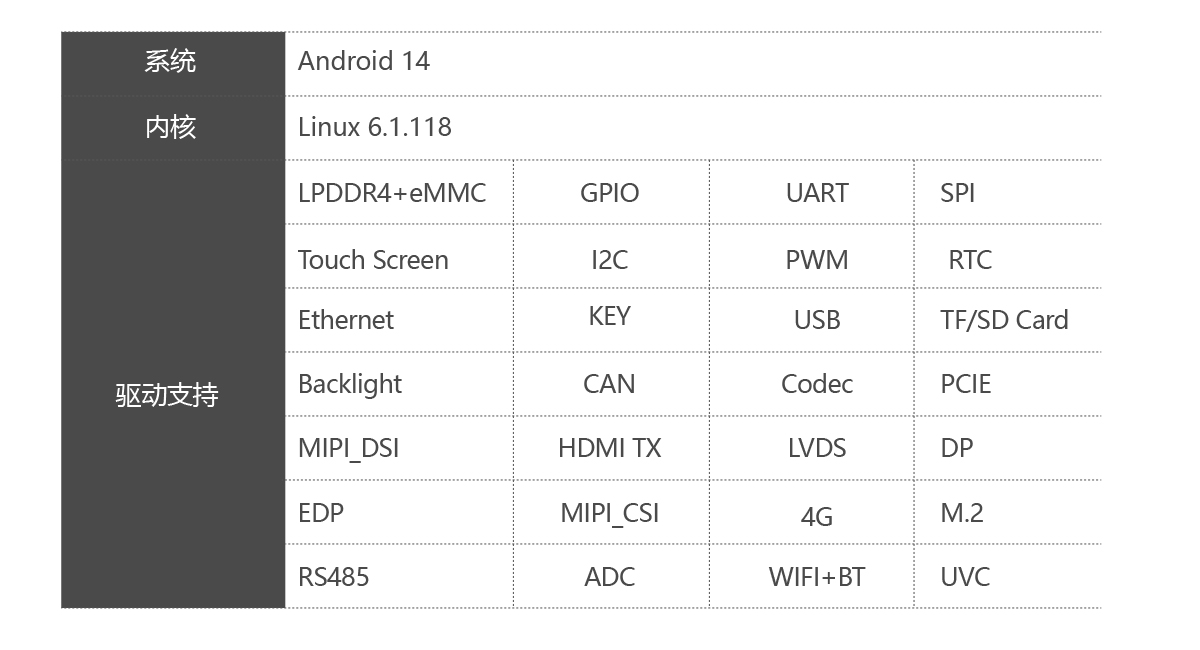Click the PWM table cell

pyautogui.click(x=817, y=260)
